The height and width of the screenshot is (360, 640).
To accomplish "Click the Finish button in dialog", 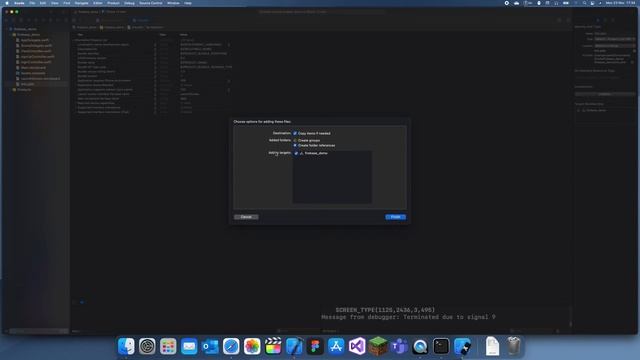I will click(396, 217).
